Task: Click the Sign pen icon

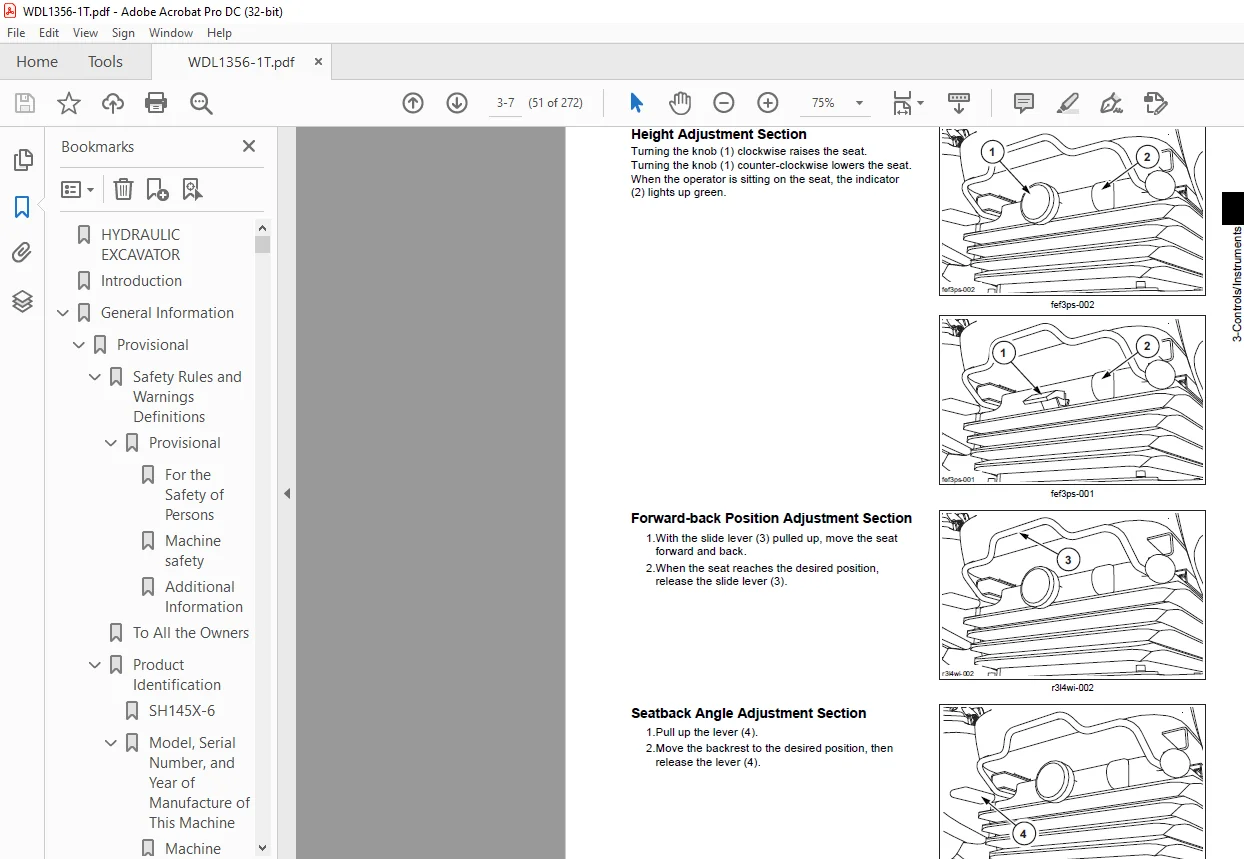Action: [1111, 103]
